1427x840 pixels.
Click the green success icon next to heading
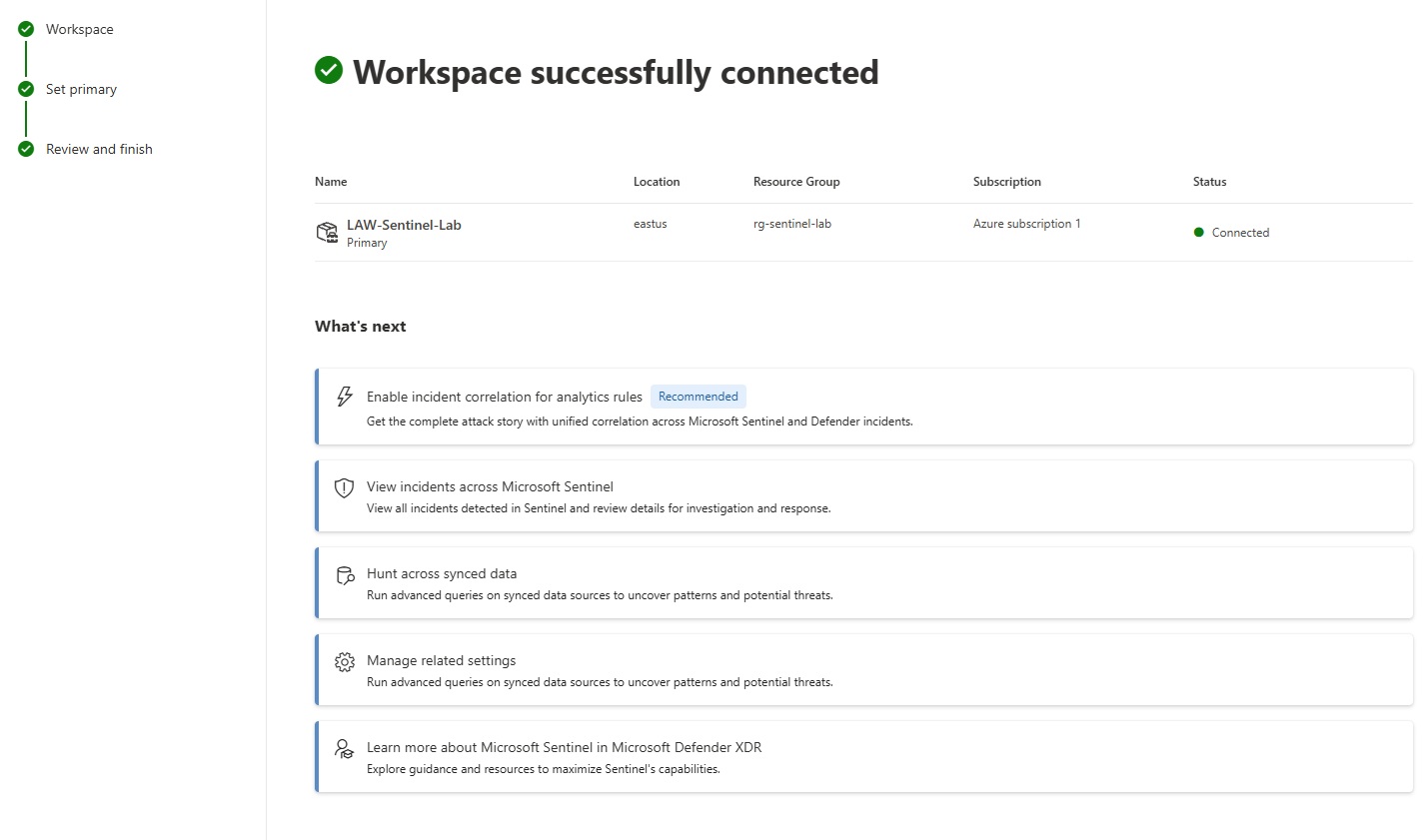(329, 70)
